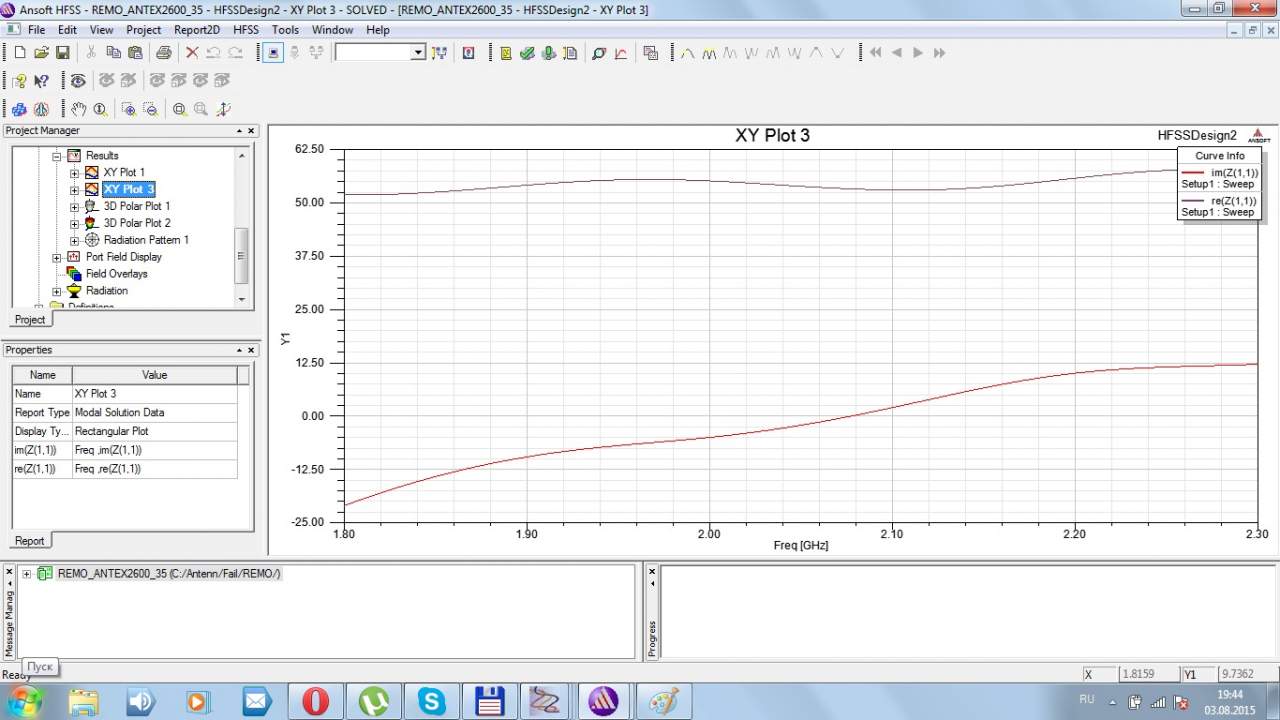Click the What's This help cursor icon
The image size is (1280, 720).
tap(41, 81)
